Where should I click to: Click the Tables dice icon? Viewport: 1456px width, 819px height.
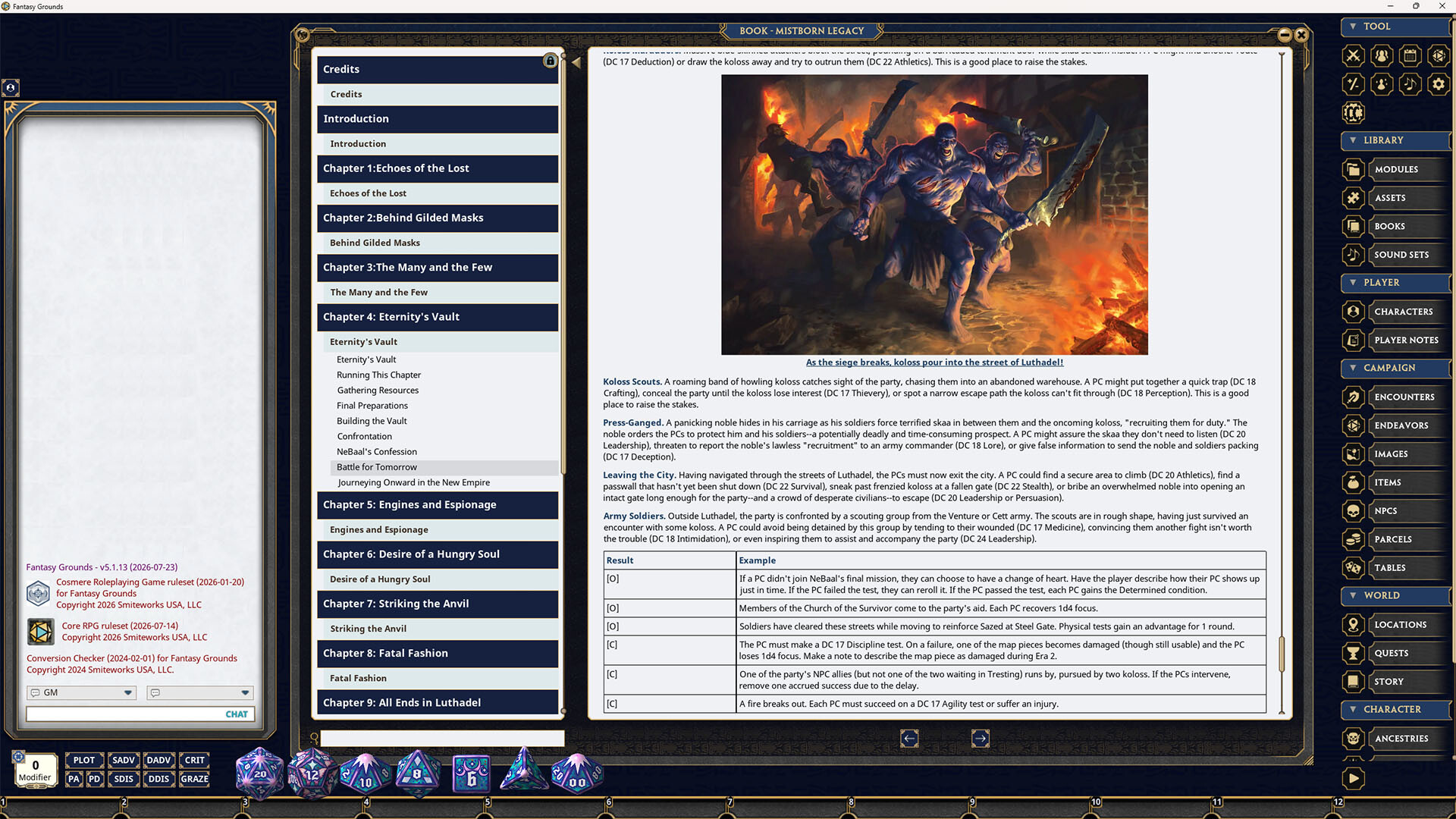[1353, 568]
